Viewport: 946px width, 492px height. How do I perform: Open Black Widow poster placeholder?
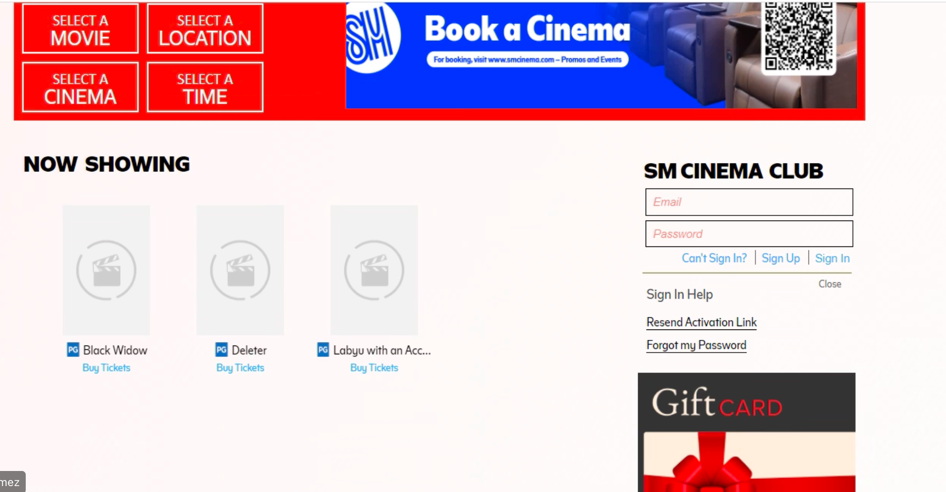[106, 270]
